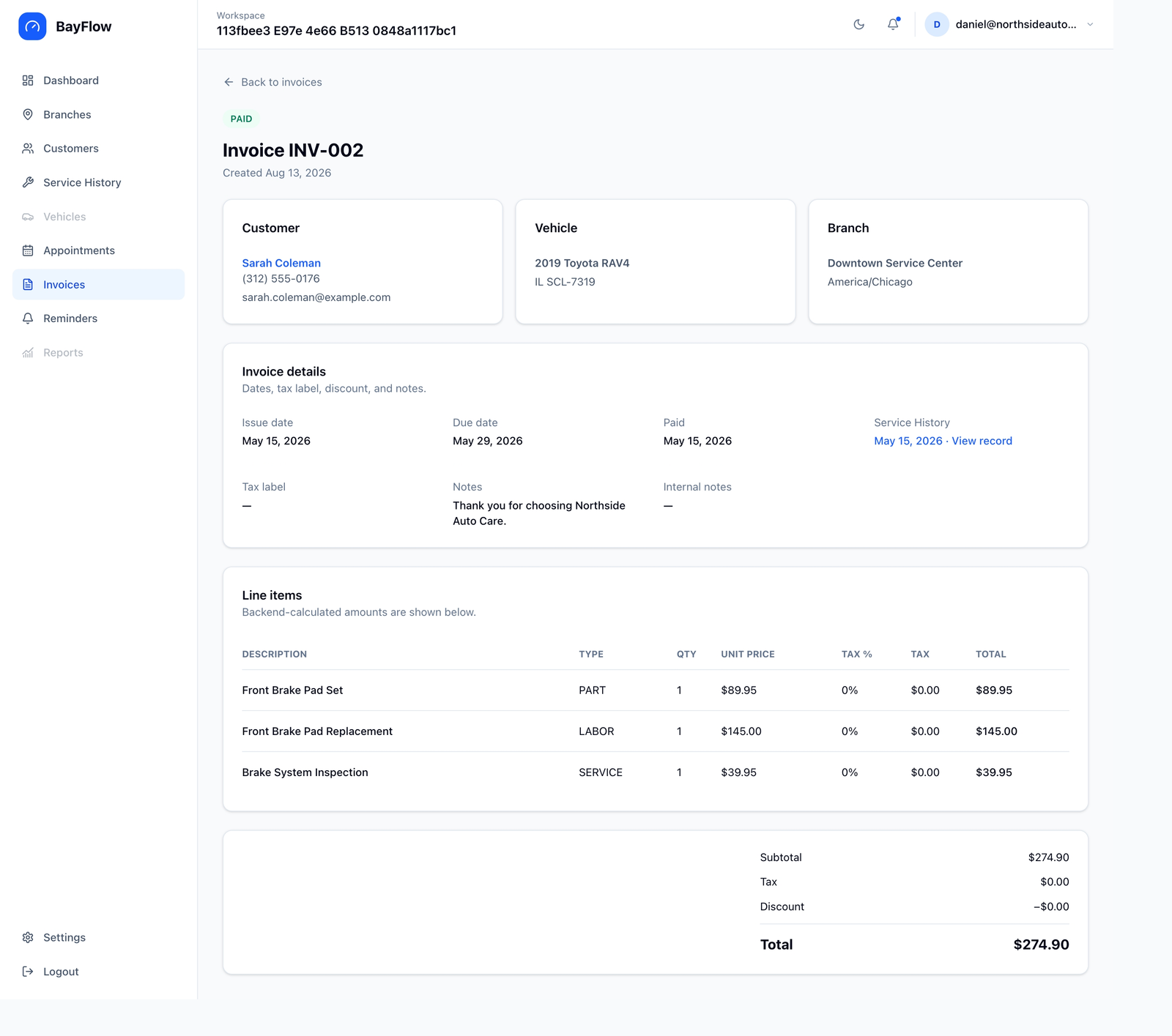Click the Brake System Inspection row description
The width and height of the screenshot is (1172, 1036).
tap(305, 772)
